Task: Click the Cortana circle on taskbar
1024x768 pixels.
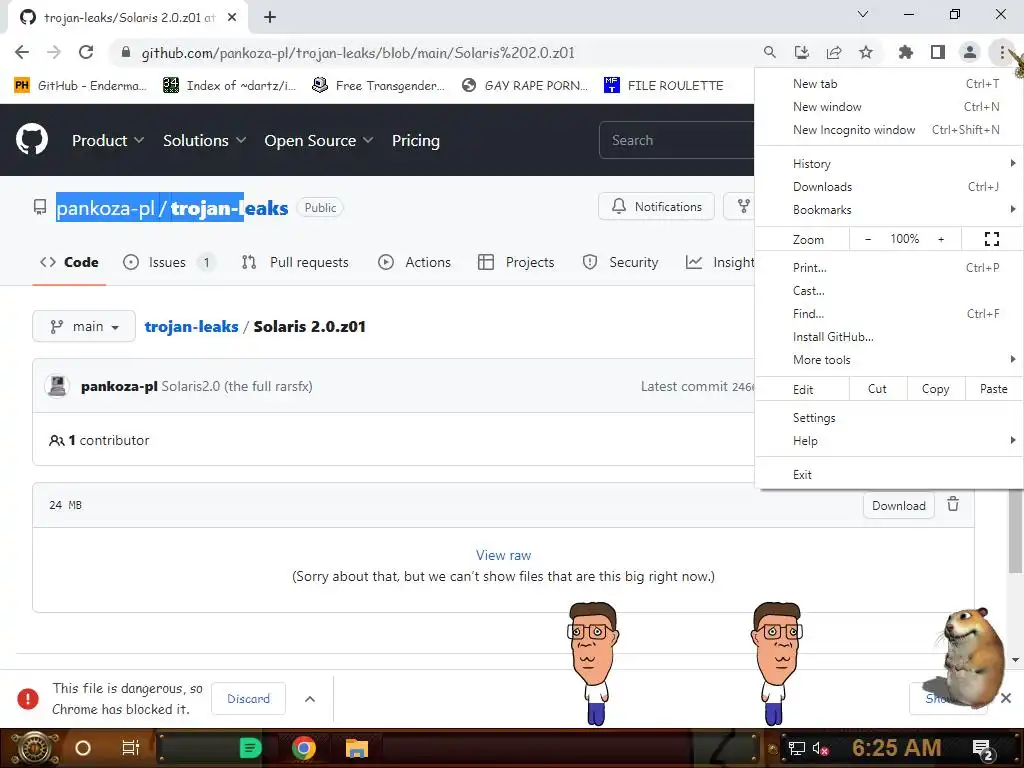Action: [83, 748]
